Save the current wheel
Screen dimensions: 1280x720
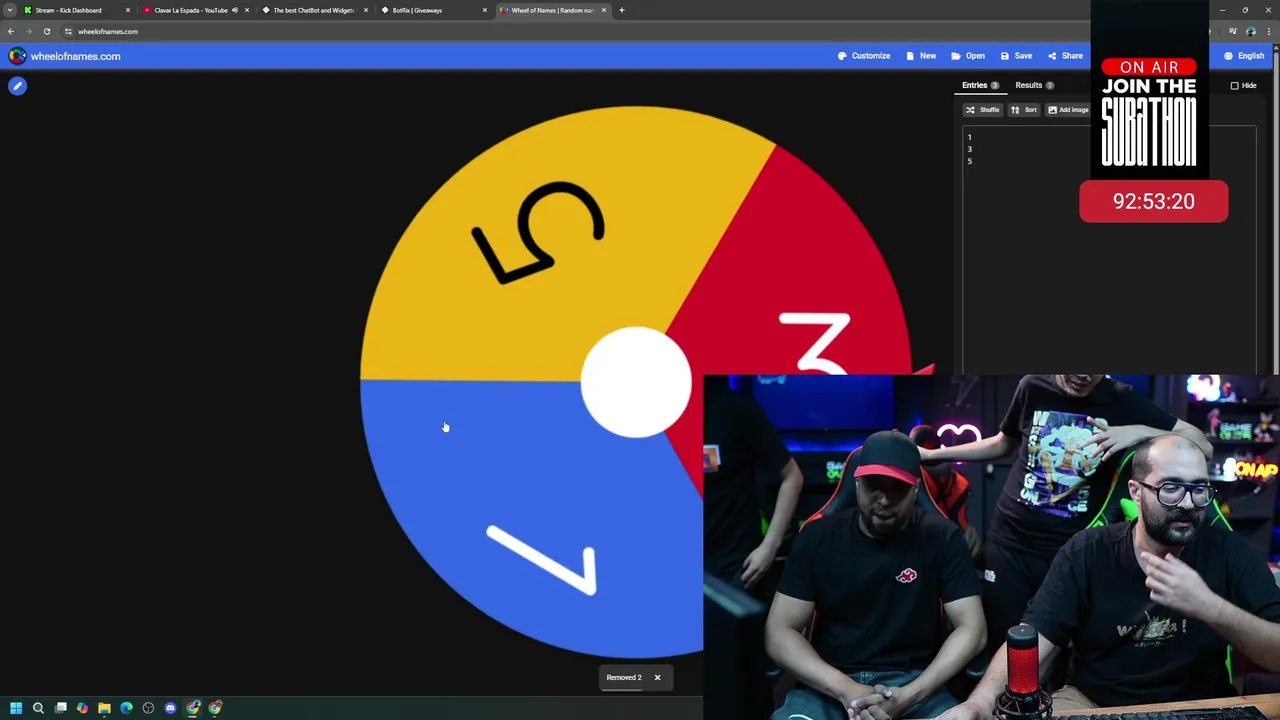click(1016, 56)
